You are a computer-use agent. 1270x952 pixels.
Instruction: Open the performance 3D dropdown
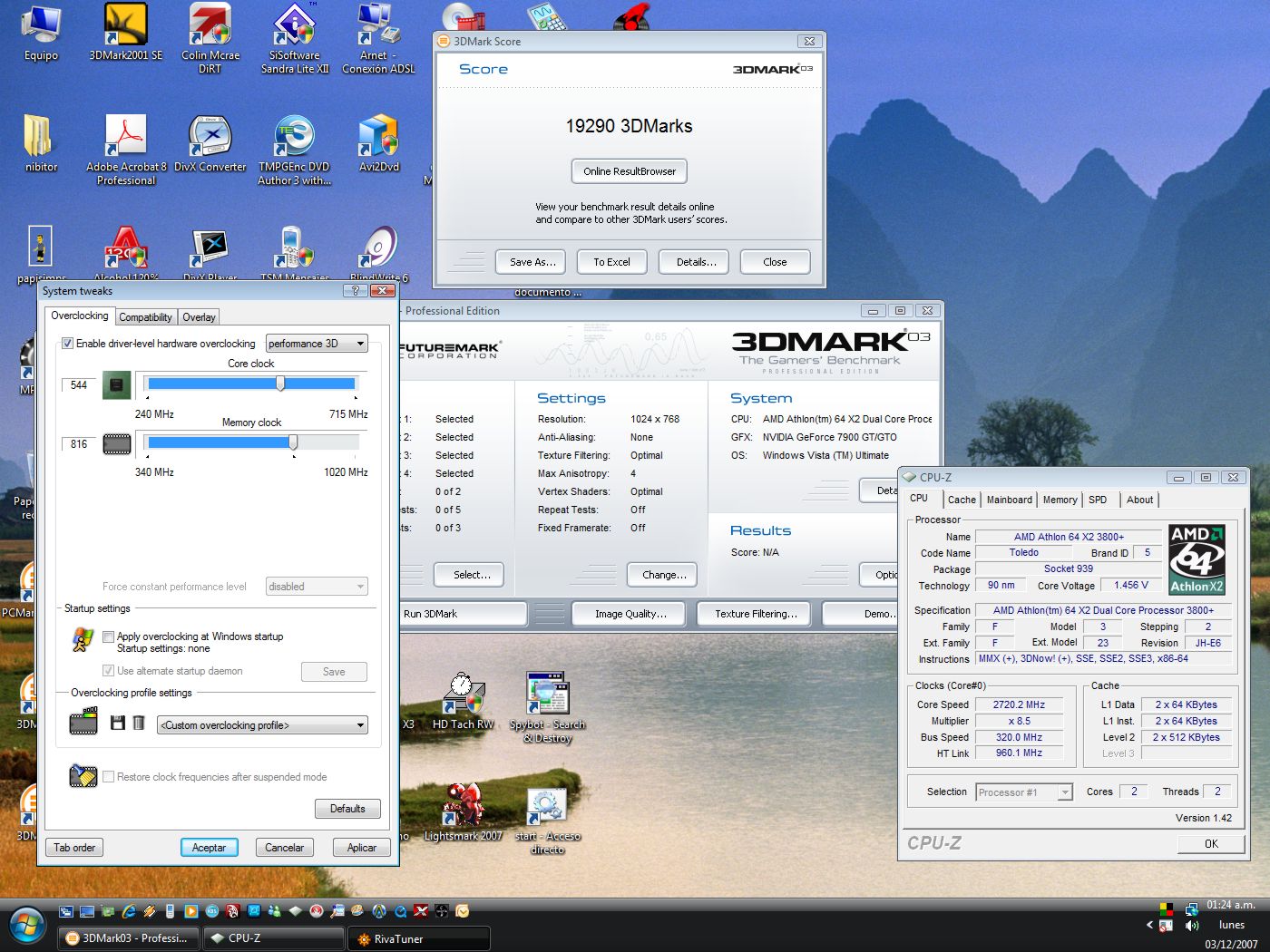point(317,344)
